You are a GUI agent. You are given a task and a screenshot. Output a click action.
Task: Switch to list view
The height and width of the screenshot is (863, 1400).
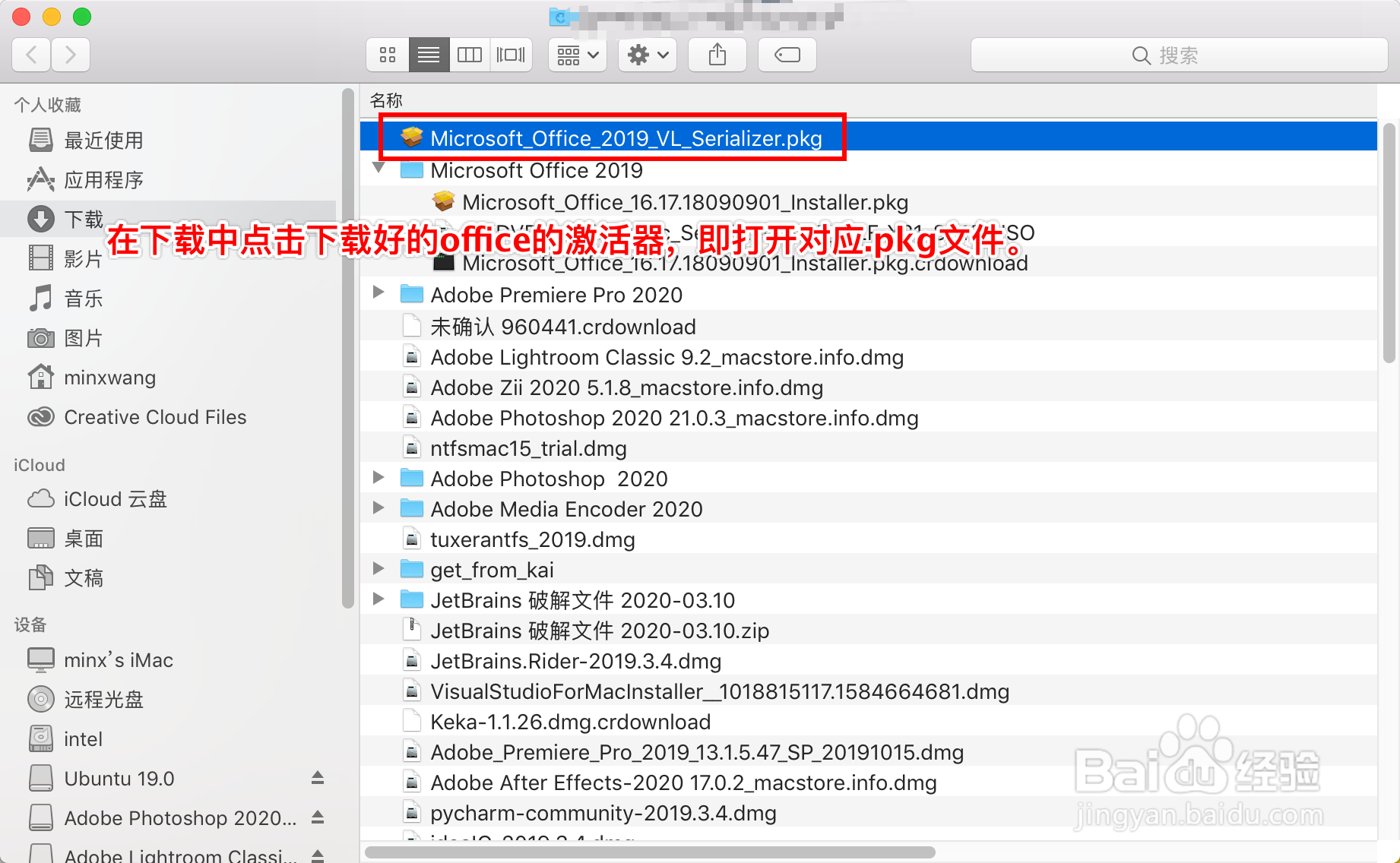point(429,55)
